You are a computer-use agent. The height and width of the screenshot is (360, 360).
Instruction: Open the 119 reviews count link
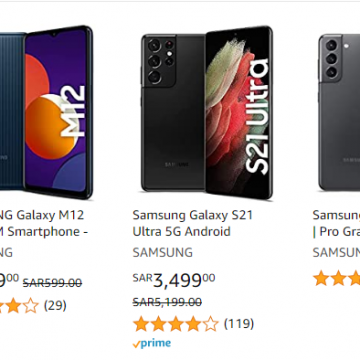(x=239, y=323)
